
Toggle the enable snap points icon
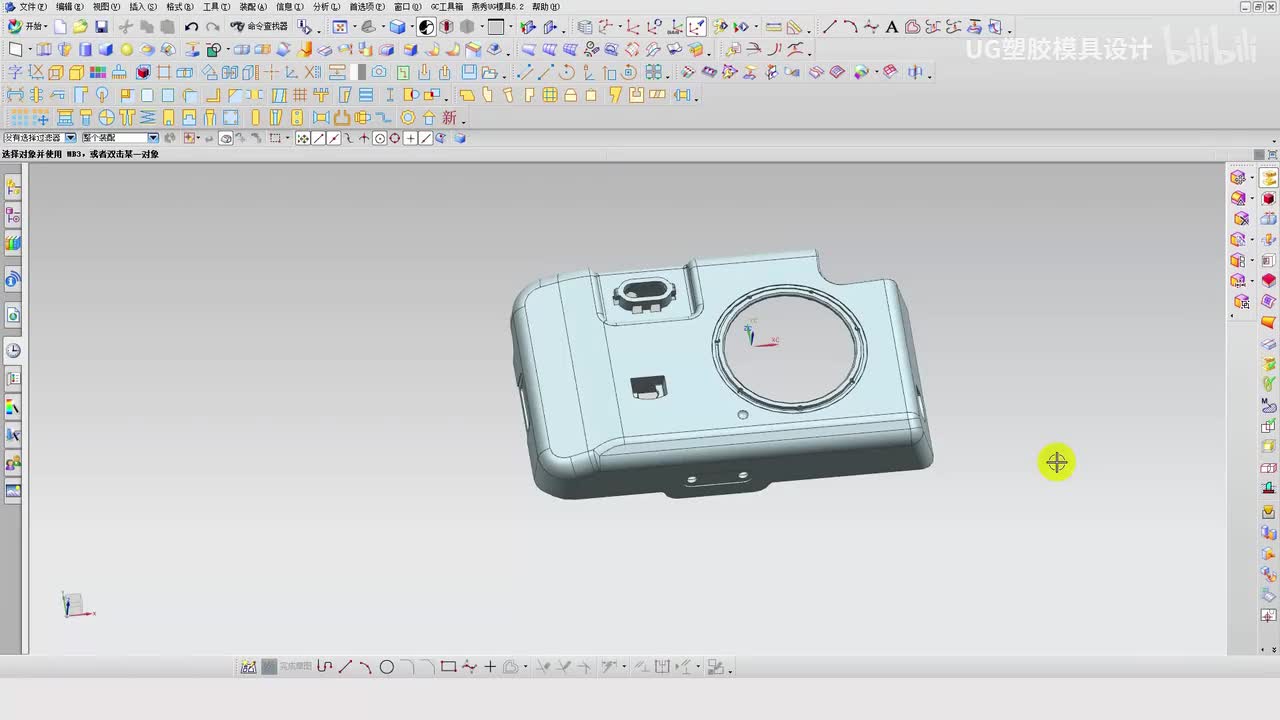303,138
